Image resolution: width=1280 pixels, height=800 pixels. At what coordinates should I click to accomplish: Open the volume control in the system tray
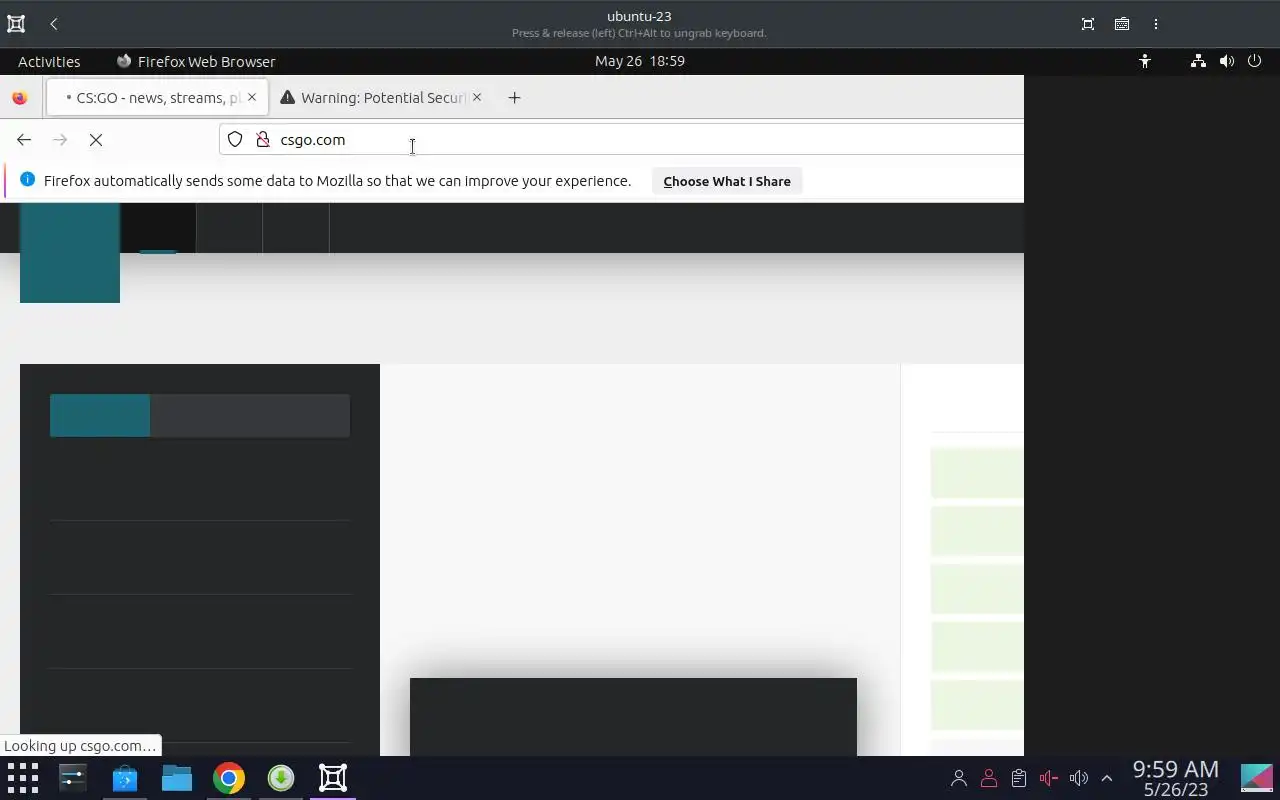(1079, 778)
